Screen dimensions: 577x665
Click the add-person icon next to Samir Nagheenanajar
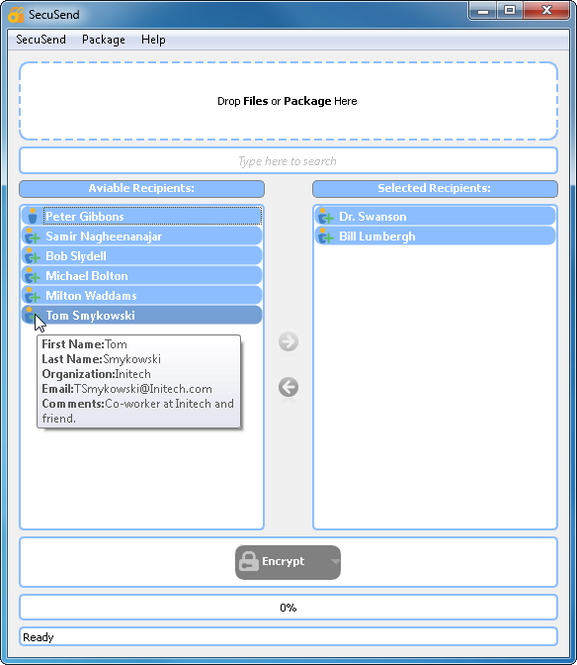(32, 236)
